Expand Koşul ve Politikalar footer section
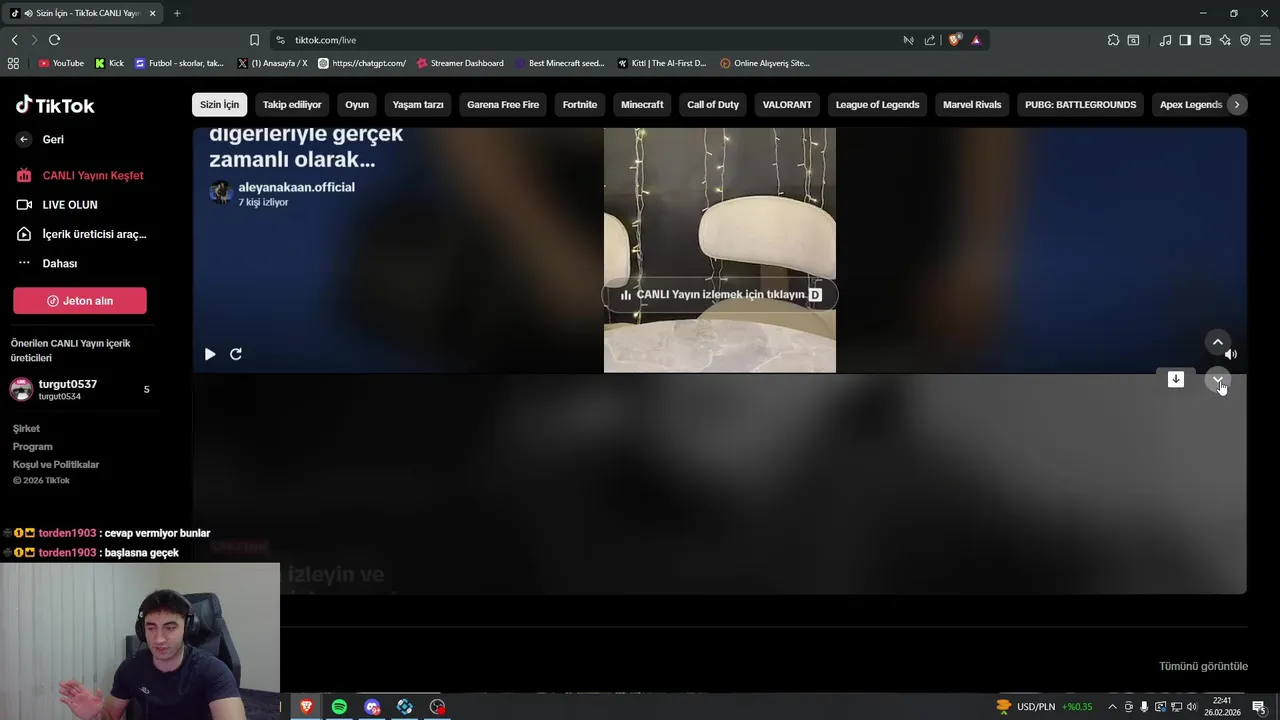 click(x=55, y=465)
